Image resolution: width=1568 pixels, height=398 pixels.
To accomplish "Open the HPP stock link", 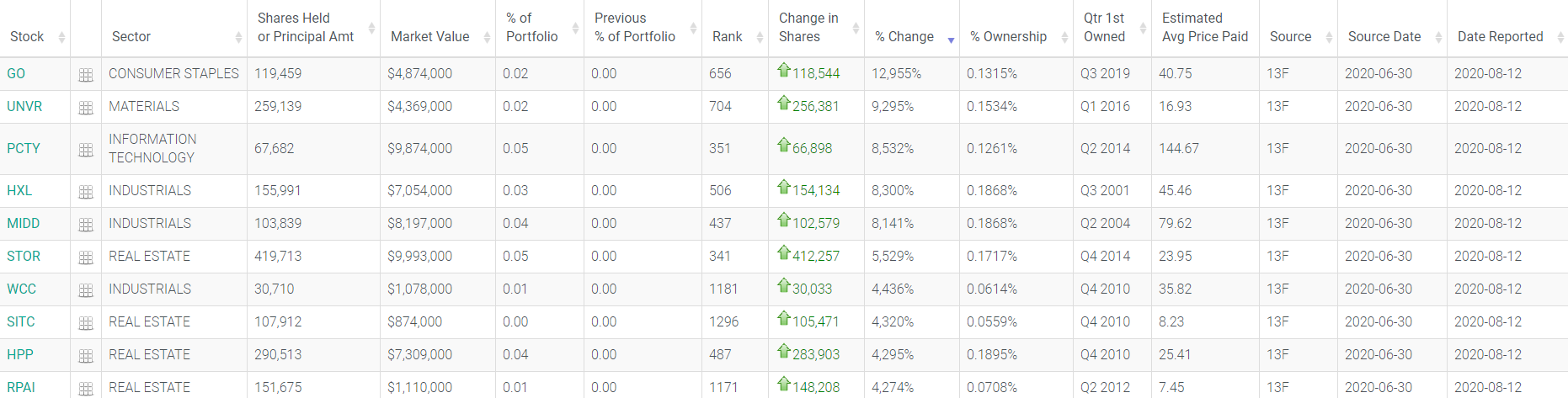I will [20, 355].
